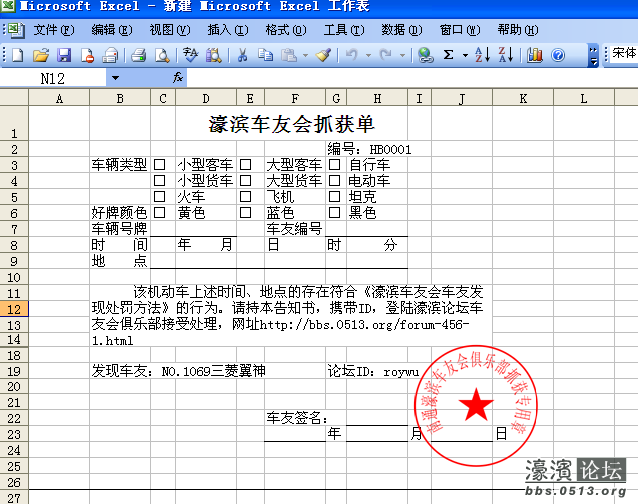Check the 小型货车 checkbox
The image size is (638, 504).
tap(160, 181)
